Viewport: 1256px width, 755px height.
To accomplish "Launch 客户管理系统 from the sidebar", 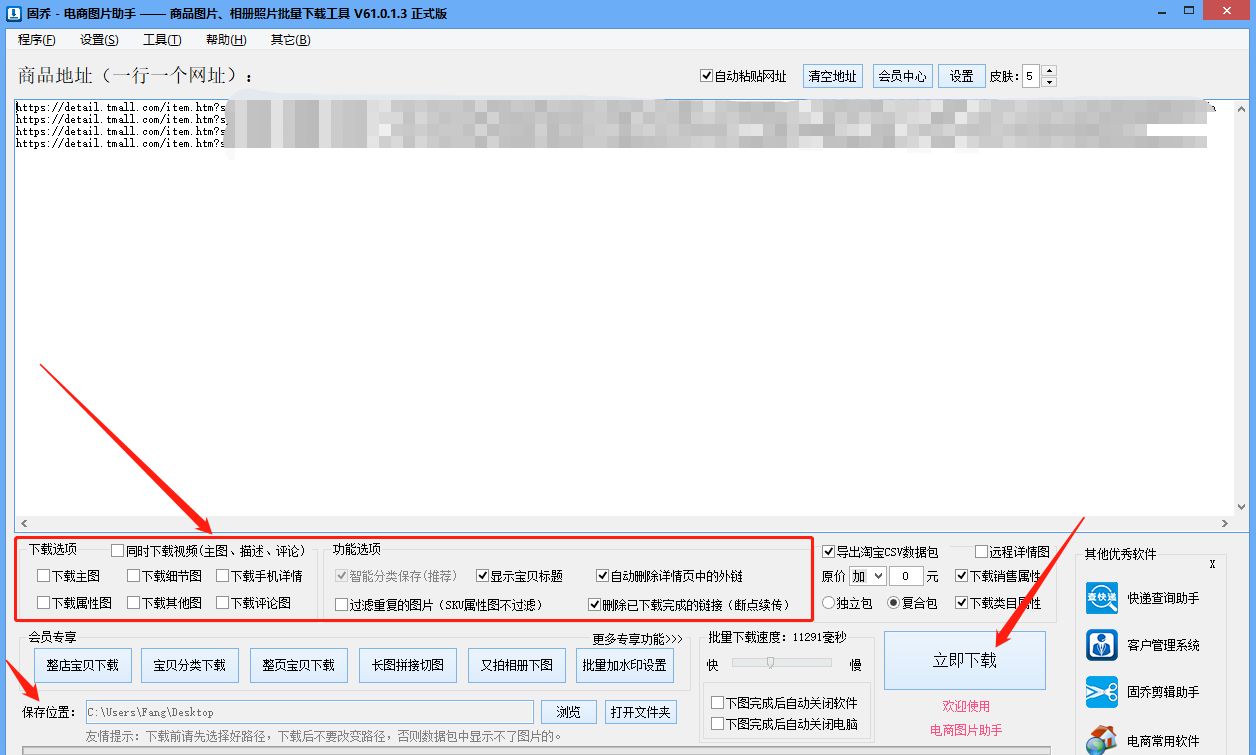I will [1101, 645].
